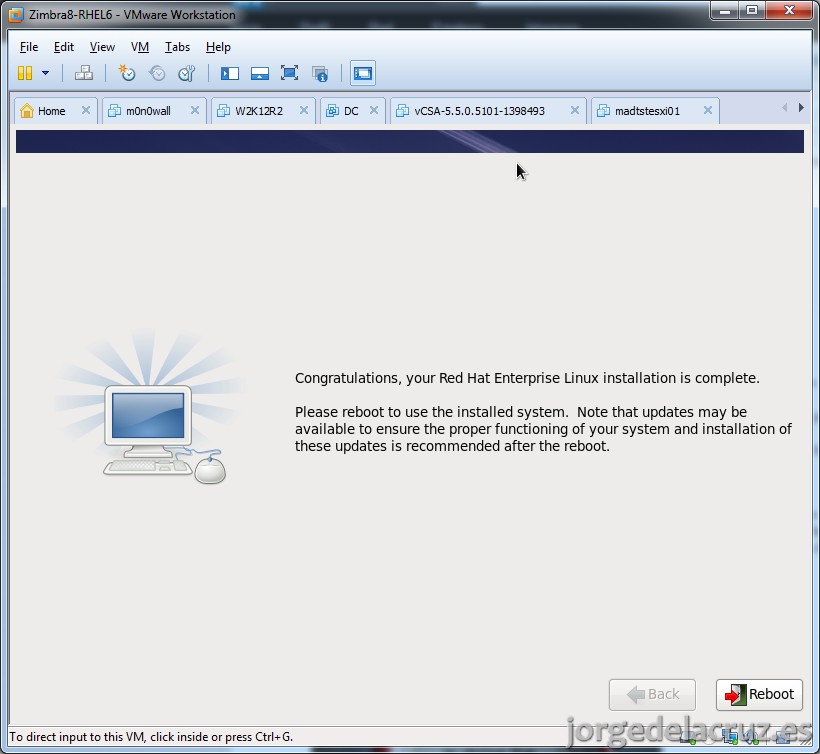This screenshot has width=820, height=754.
Task: Pause the virtual machine via toolbar
Action: click(25, 73)
